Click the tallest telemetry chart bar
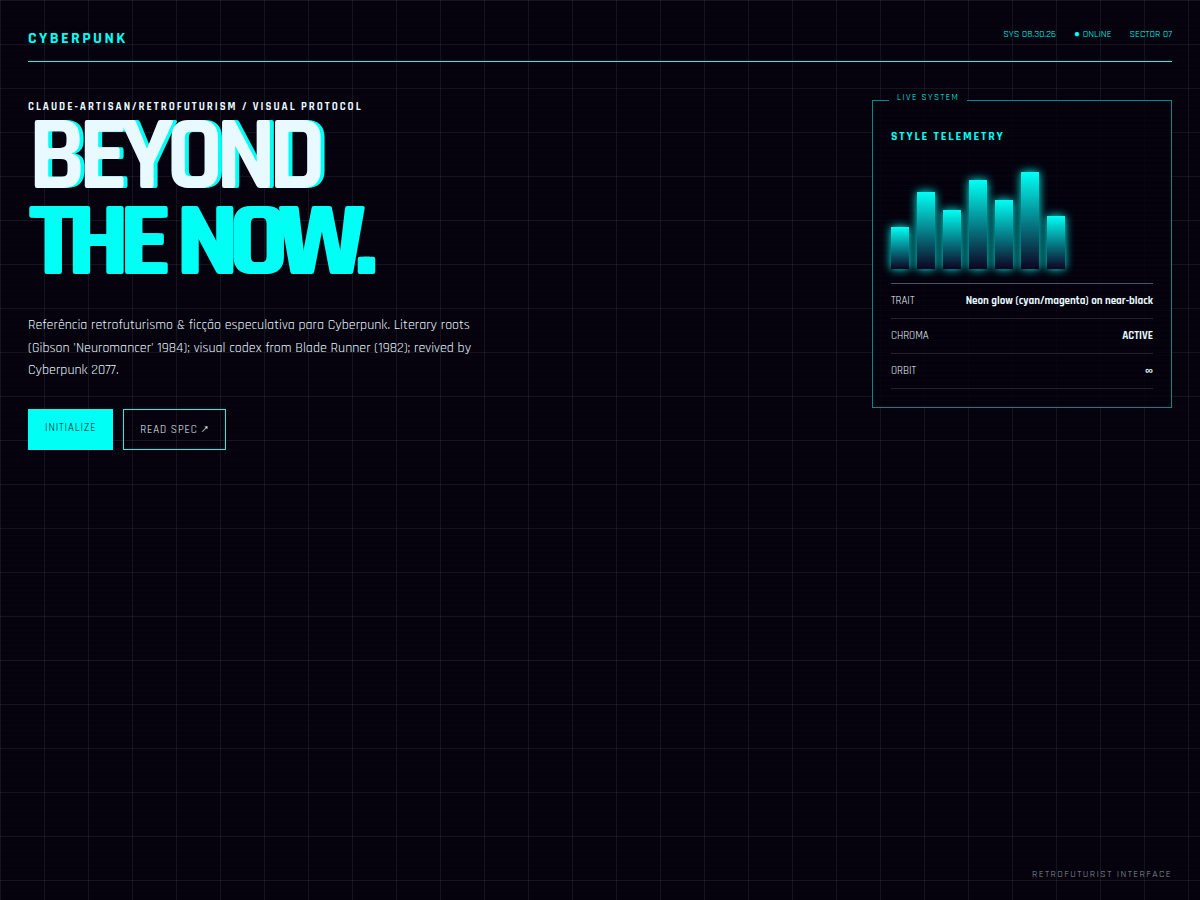The height and width of the screenshot is (900, 1200). [x=1030, y=220]
